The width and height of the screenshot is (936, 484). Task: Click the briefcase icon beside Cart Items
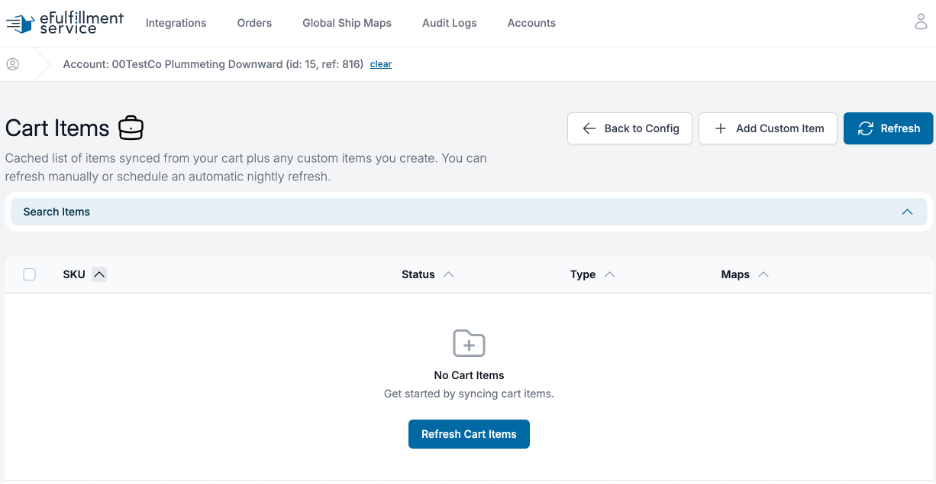pyautogui.click(x=131, y=128)
